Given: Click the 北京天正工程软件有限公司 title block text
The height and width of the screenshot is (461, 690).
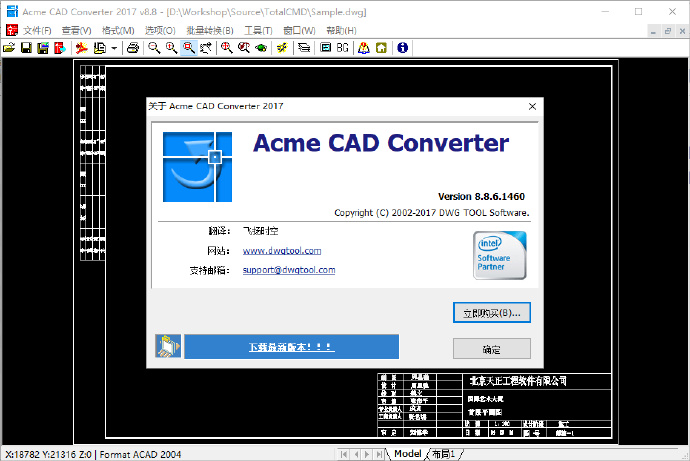Looking at the screenshot, I should coord(518,381).
